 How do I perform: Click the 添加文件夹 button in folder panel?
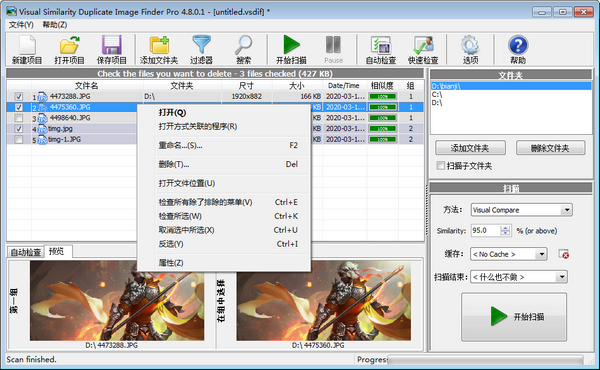[x=470, y=148]
